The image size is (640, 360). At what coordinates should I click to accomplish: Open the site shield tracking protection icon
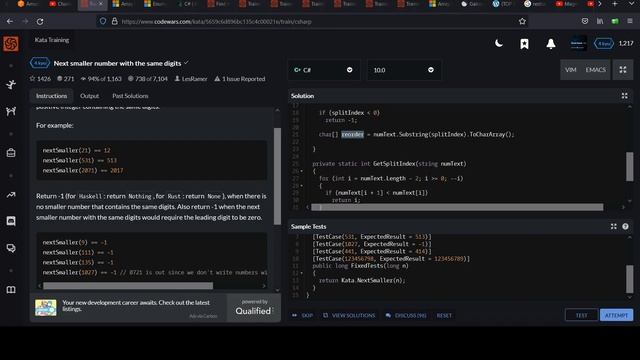pos(103,21)
